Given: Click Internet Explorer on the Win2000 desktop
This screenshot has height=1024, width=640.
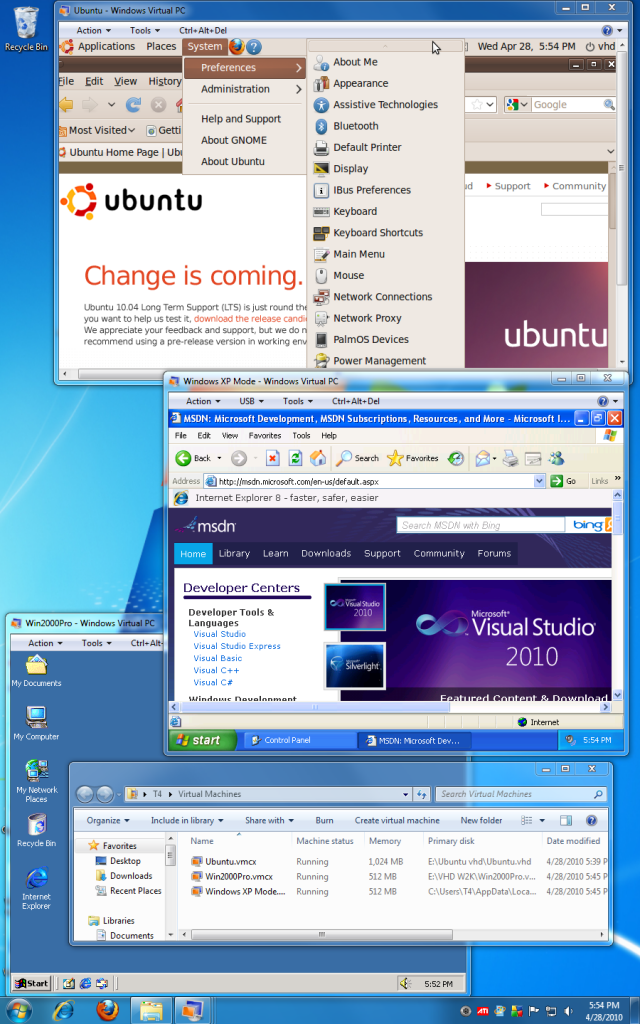Looking at the screenshot, I should pyautogui.click(x=37, y=888).
